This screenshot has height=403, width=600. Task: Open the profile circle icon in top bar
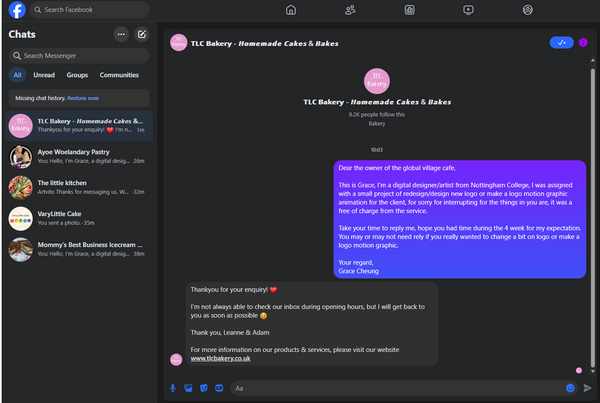point(528,10)
